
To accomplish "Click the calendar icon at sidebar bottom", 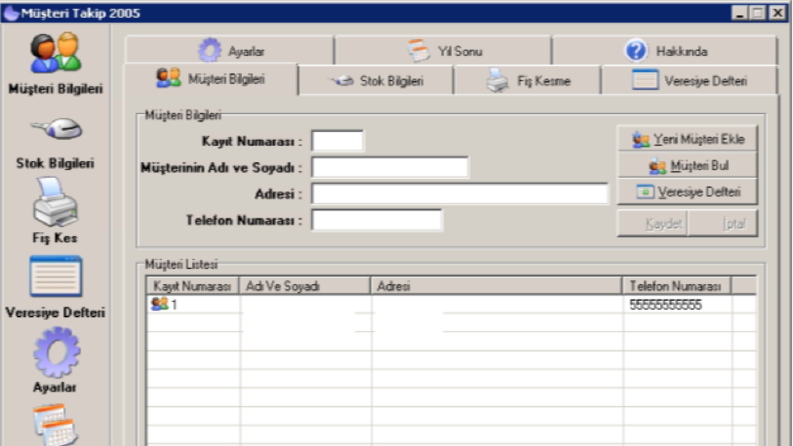I will [55, 424].
